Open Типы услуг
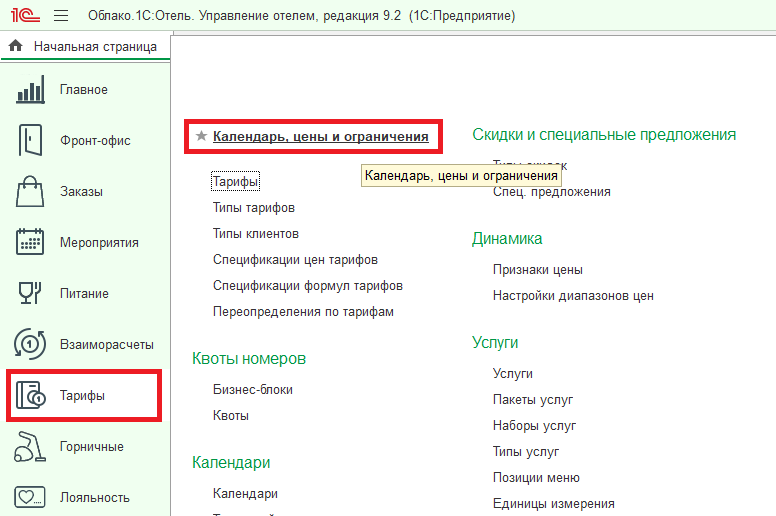The height and width of the screenshot is (516, 776). coord(526,451)
